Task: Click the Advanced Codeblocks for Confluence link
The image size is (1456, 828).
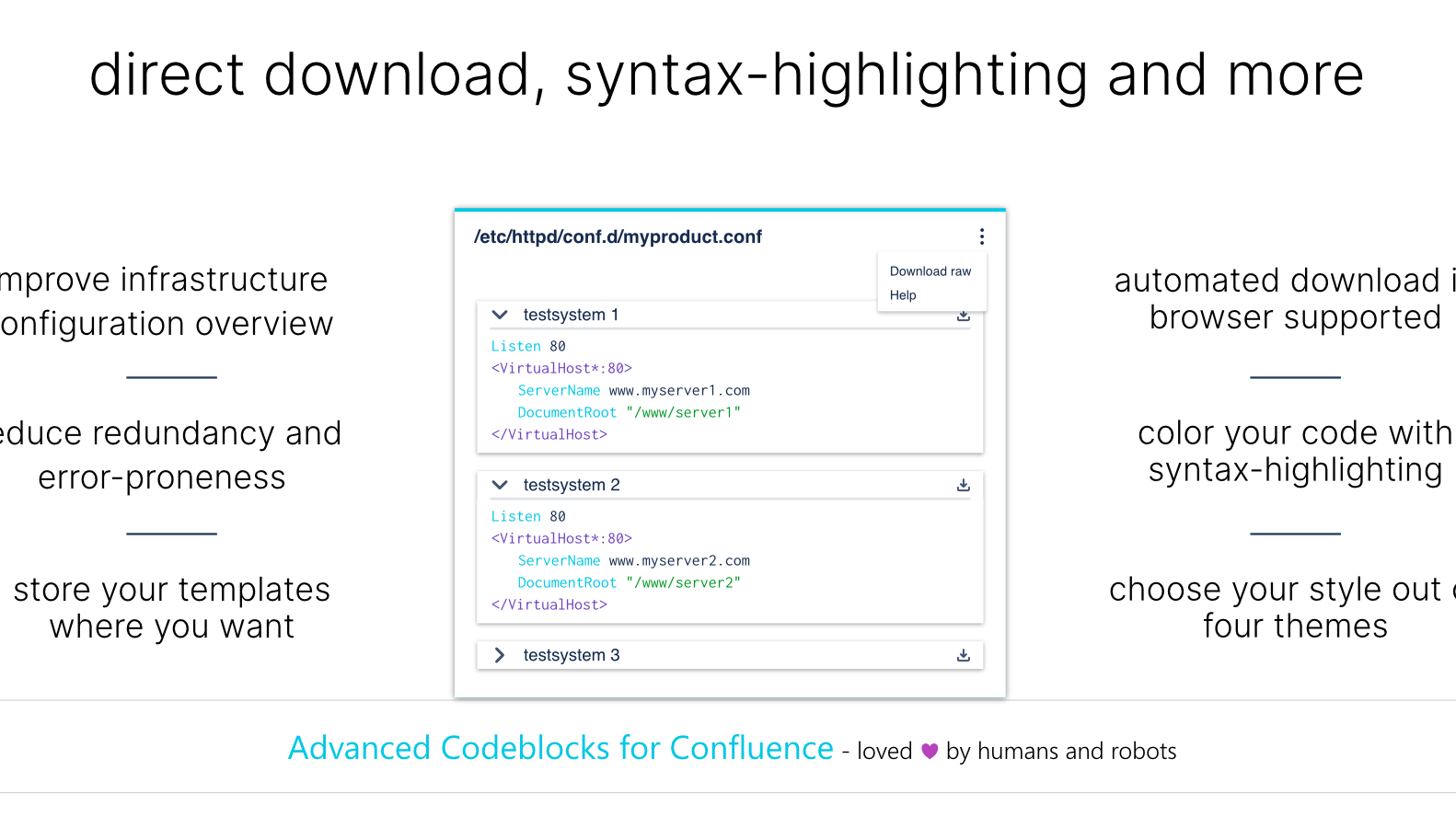Action: tap(560, 748)
